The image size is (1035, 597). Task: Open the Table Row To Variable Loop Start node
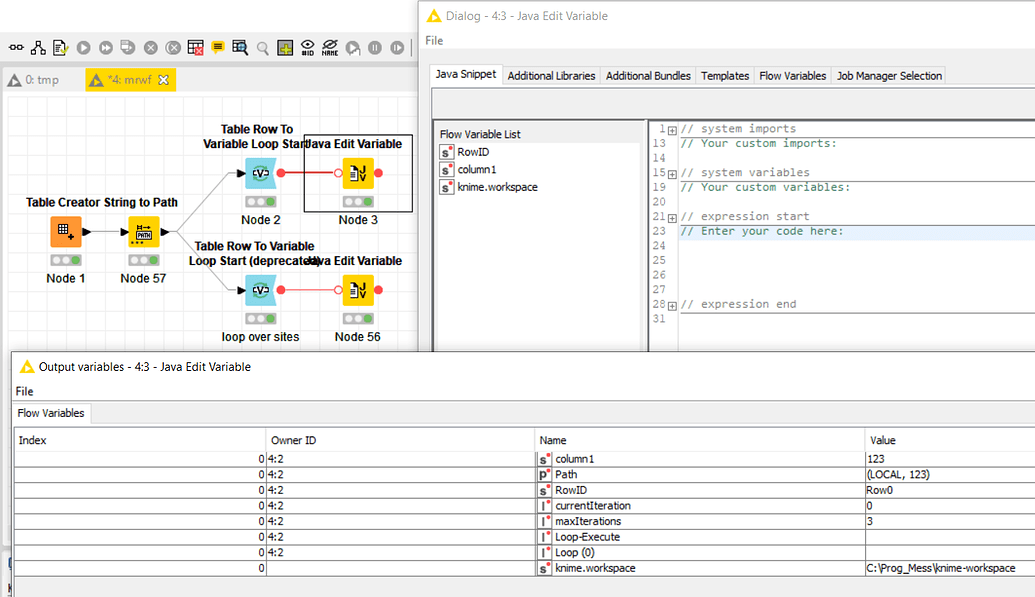pos(262,172)
